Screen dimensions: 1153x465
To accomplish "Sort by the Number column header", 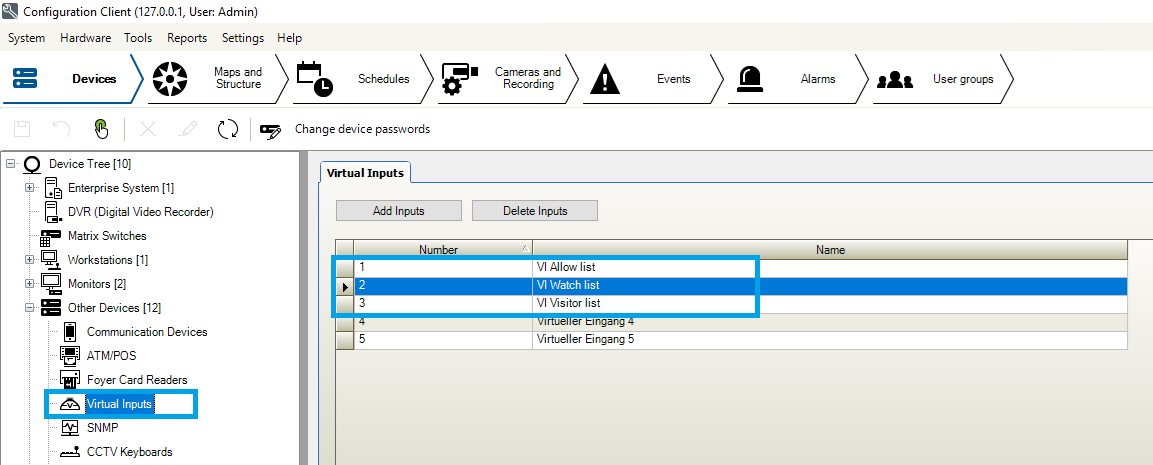I will 439,250.
